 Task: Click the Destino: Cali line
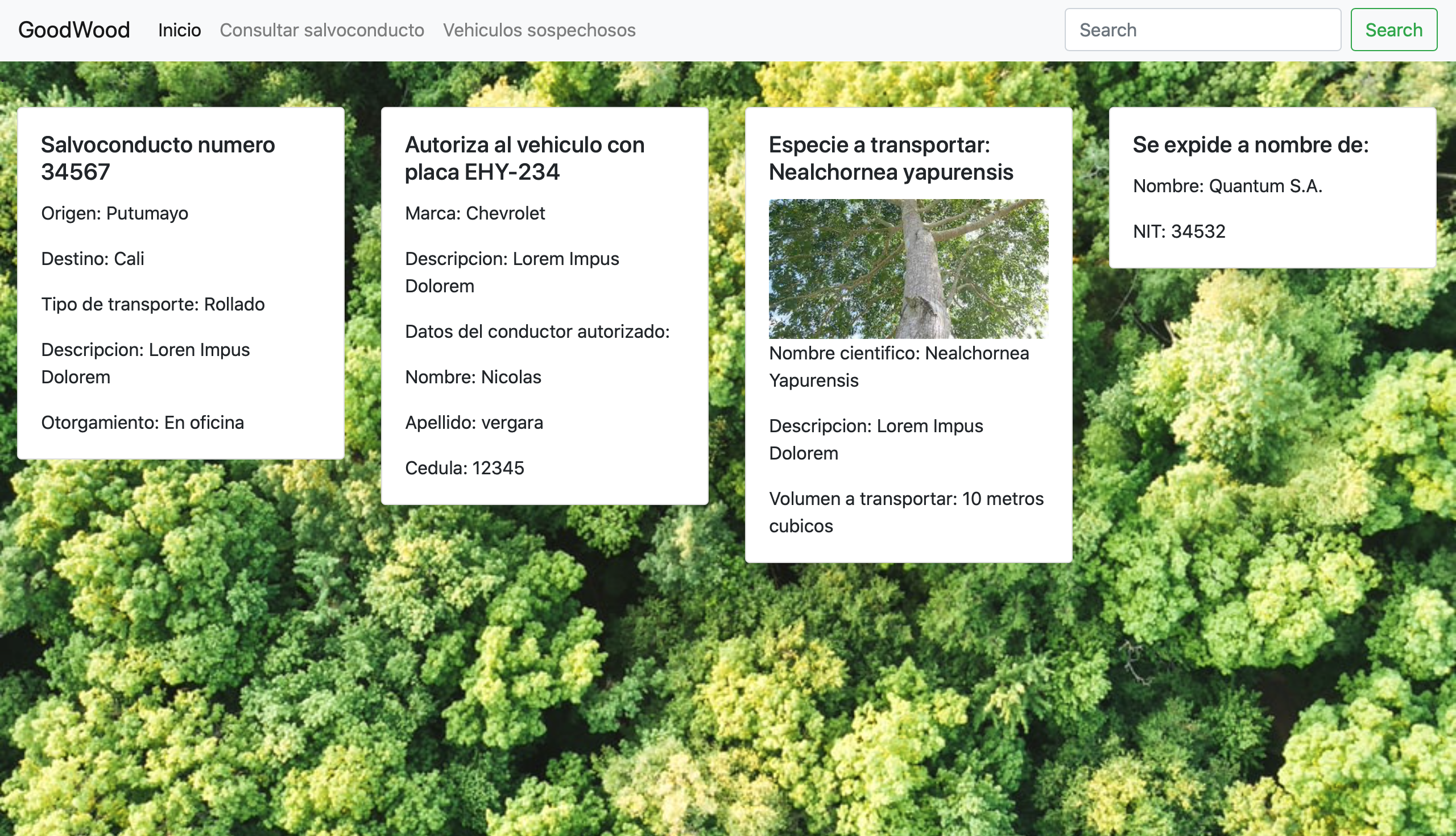93,258
